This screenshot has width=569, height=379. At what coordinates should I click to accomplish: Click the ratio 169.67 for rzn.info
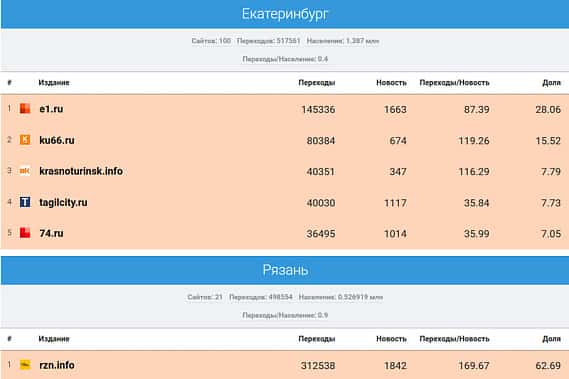tap(474, 365)
